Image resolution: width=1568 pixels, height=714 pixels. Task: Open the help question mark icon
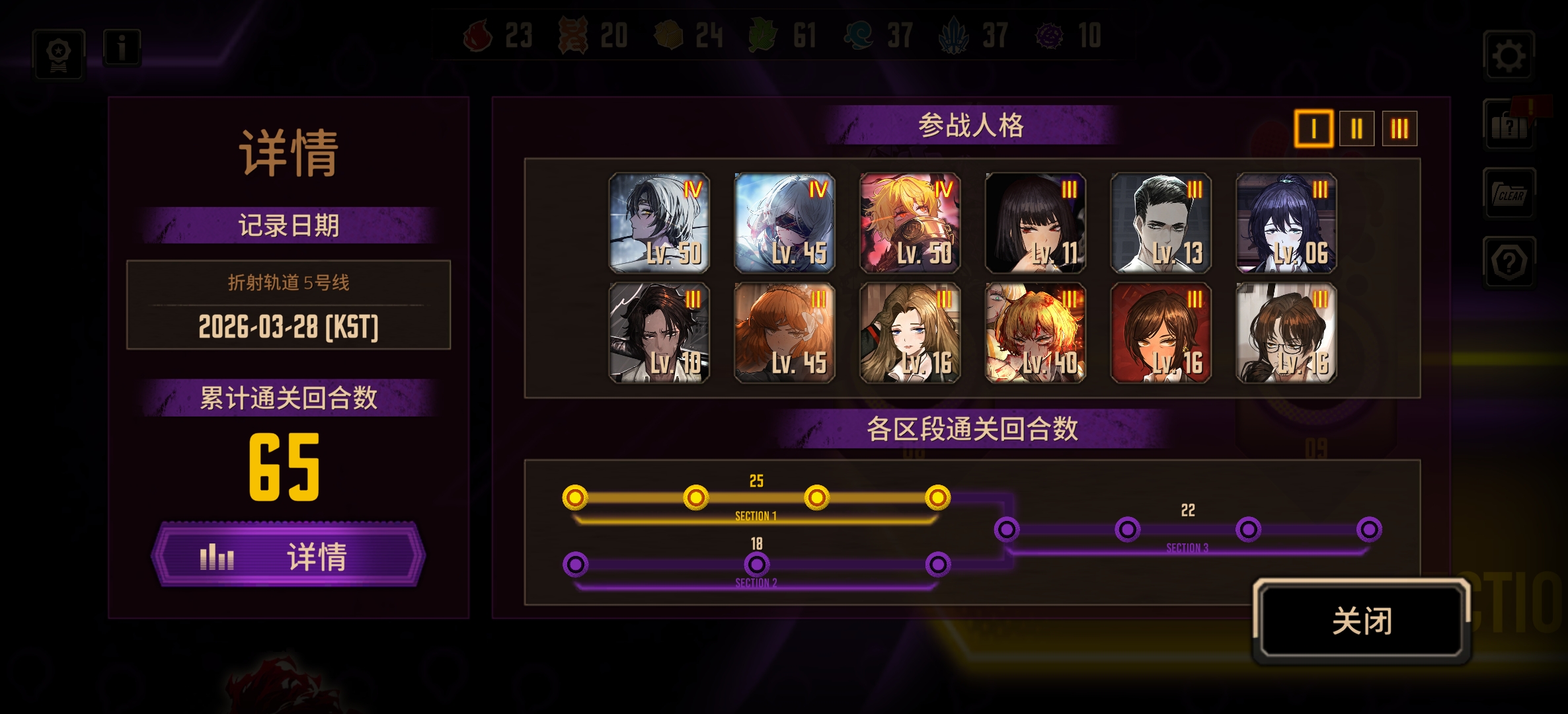pyautogui.click(x=1509, y=262)
